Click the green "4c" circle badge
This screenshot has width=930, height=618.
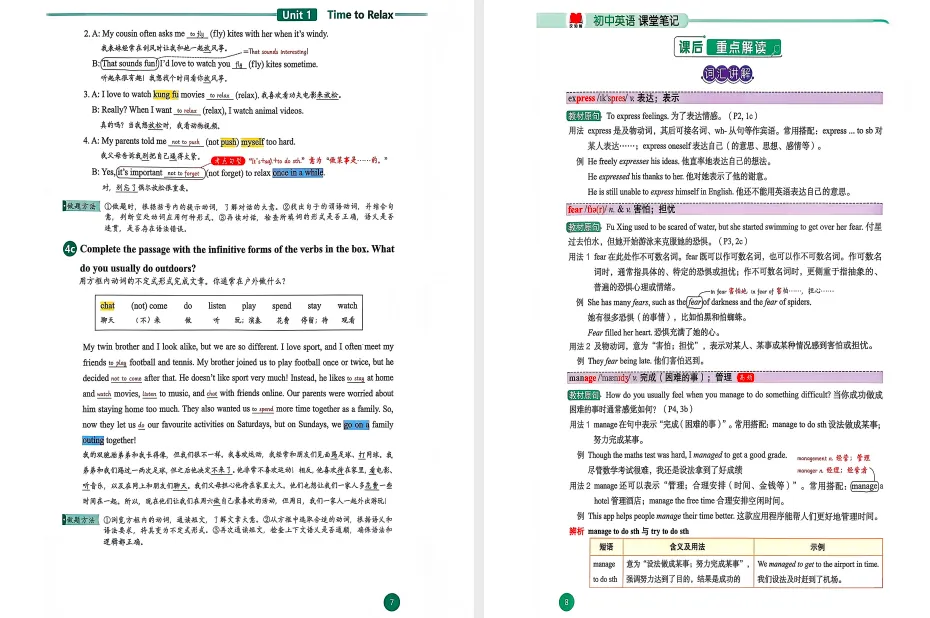point(70,249)
